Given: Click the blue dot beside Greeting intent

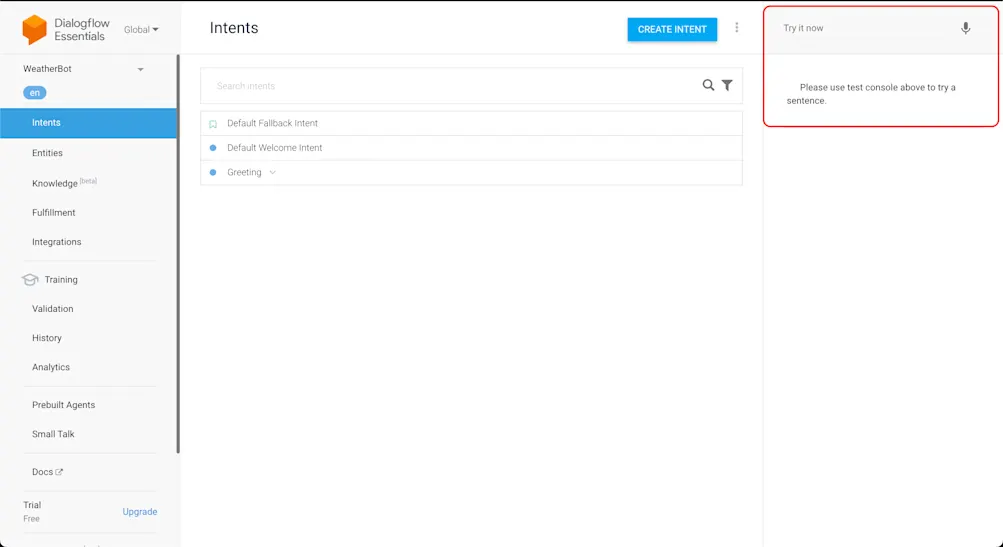Looking at the screenshot, I should (213, 172).
